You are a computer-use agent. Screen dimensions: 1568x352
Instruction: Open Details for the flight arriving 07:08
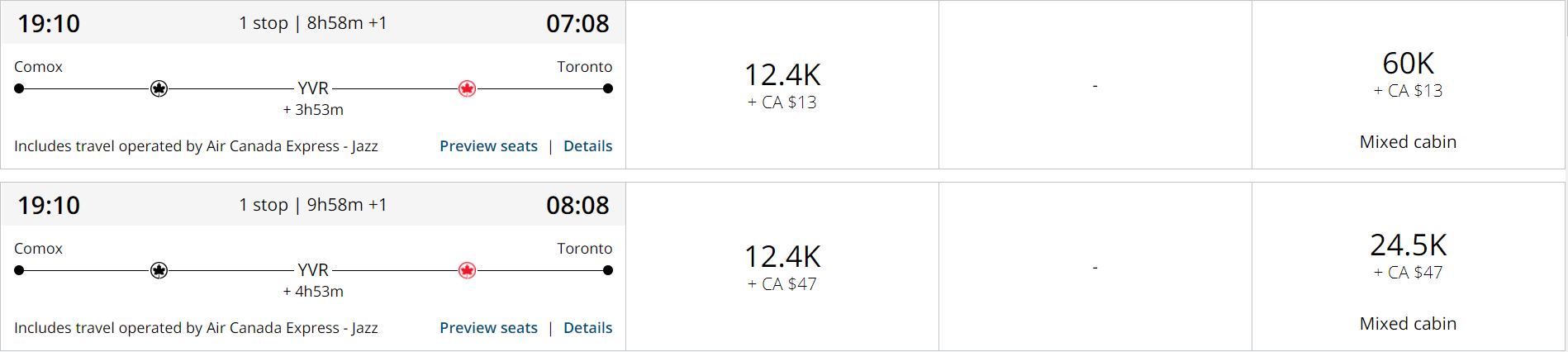(x=587, y=146)
